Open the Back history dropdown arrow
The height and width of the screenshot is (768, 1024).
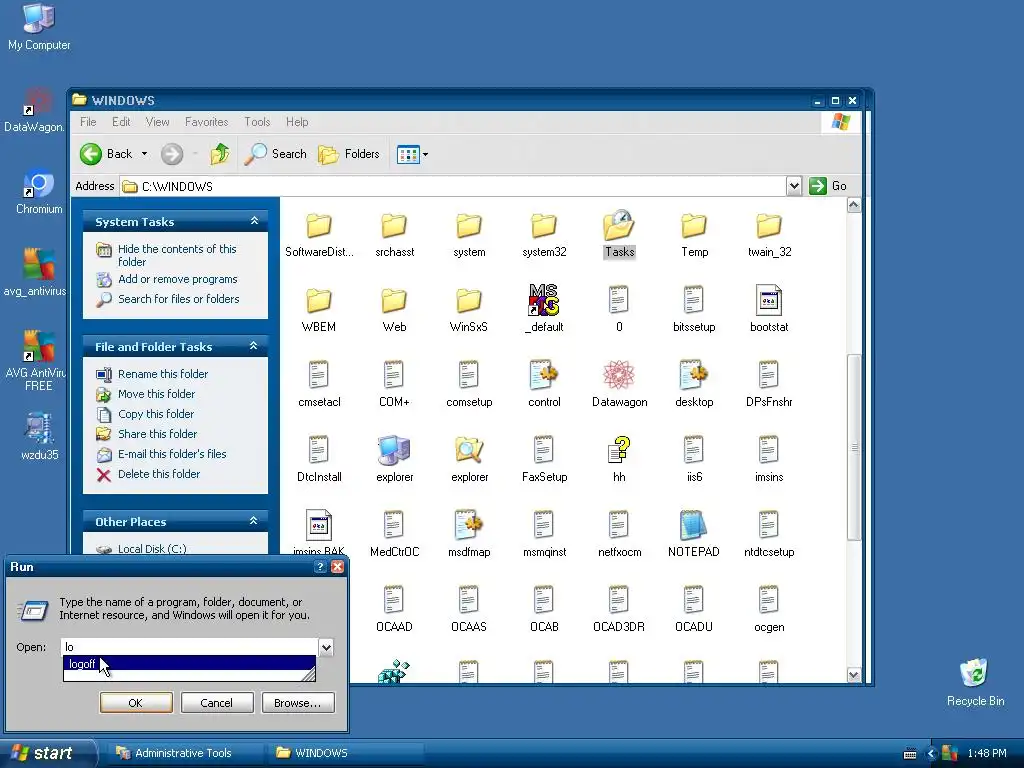144,154
